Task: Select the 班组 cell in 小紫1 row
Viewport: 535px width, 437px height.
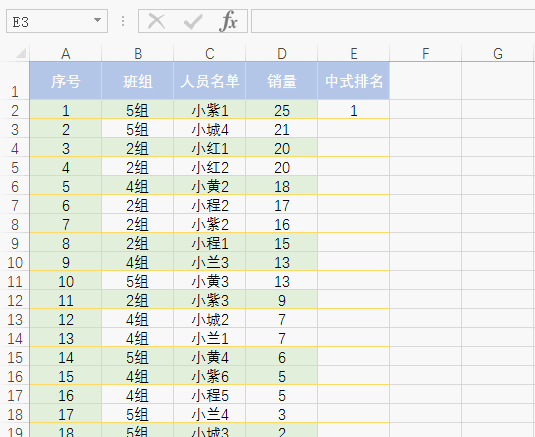Action: [138, 109]
